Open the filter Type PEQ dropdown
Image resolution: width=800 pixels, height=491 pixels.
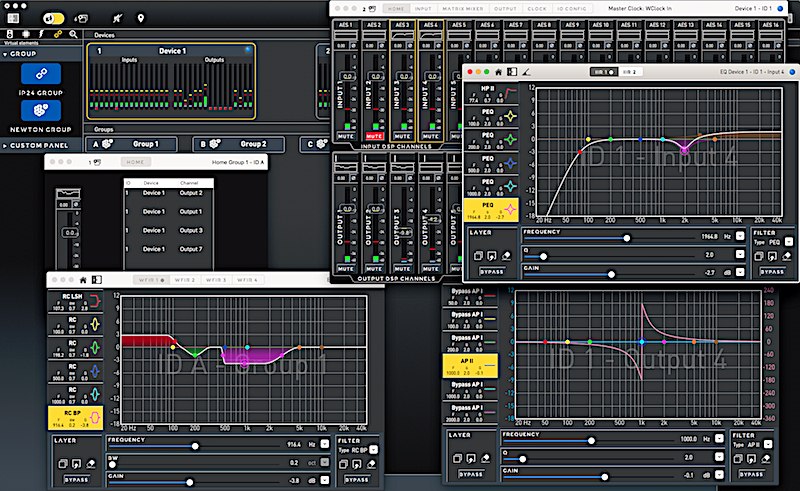click(x=789, y=242)
